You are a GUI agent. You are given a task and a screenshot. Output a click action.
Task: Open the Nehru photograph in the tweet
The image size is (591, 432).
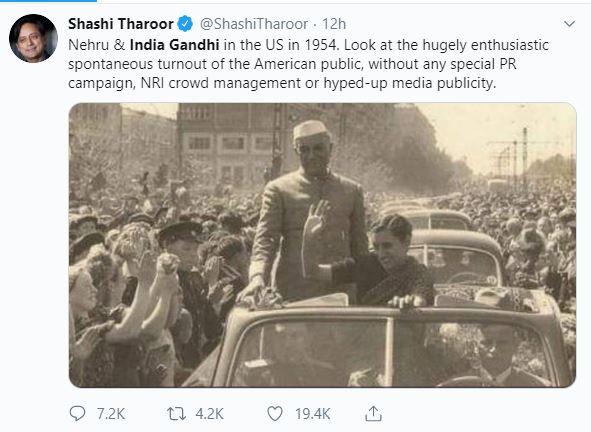click(x=322, y=245)
